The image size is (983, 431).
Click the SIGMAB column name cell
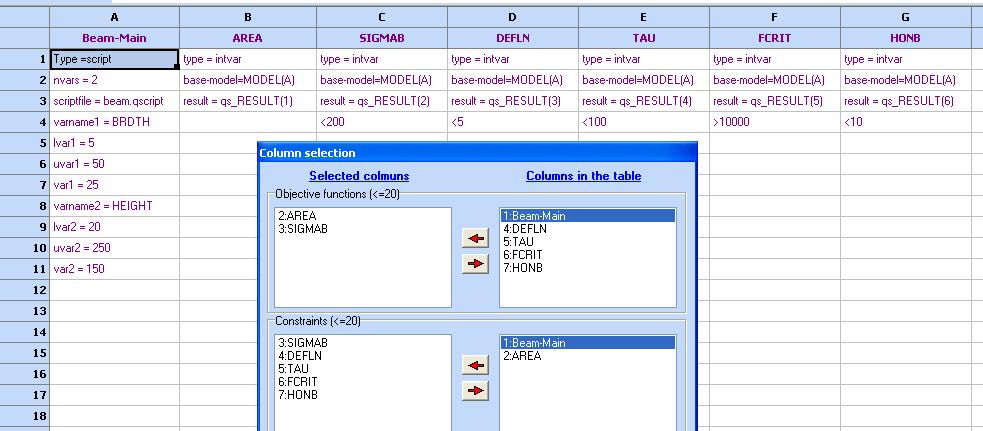click(x=381, y=37)
